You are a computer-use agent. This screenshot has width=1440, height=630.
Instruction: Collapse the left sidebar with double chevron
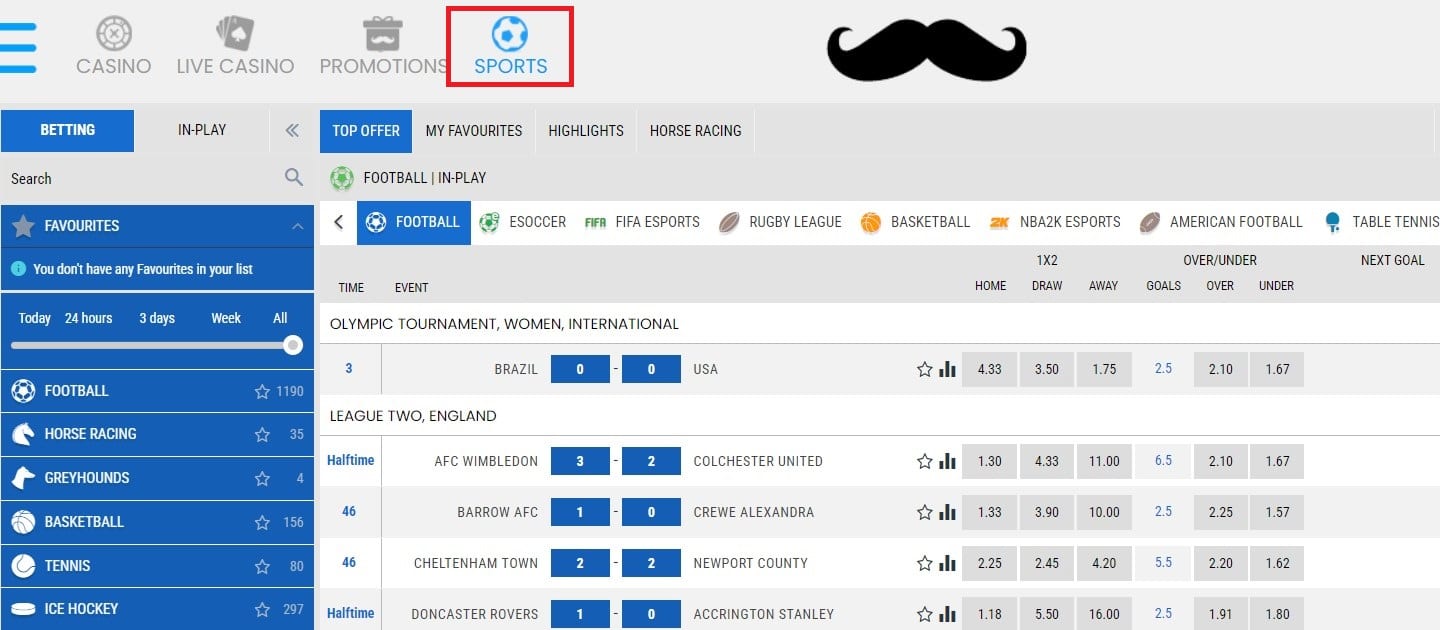click(x=292, y=130)
